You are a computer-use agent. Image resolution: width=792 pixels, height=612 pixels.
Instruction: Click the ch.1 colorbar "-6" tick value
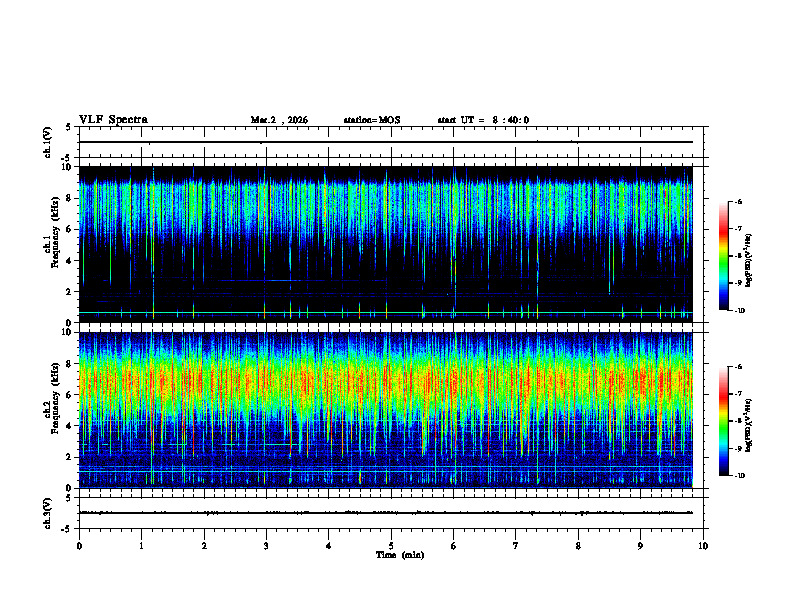[x=738, y=201]
